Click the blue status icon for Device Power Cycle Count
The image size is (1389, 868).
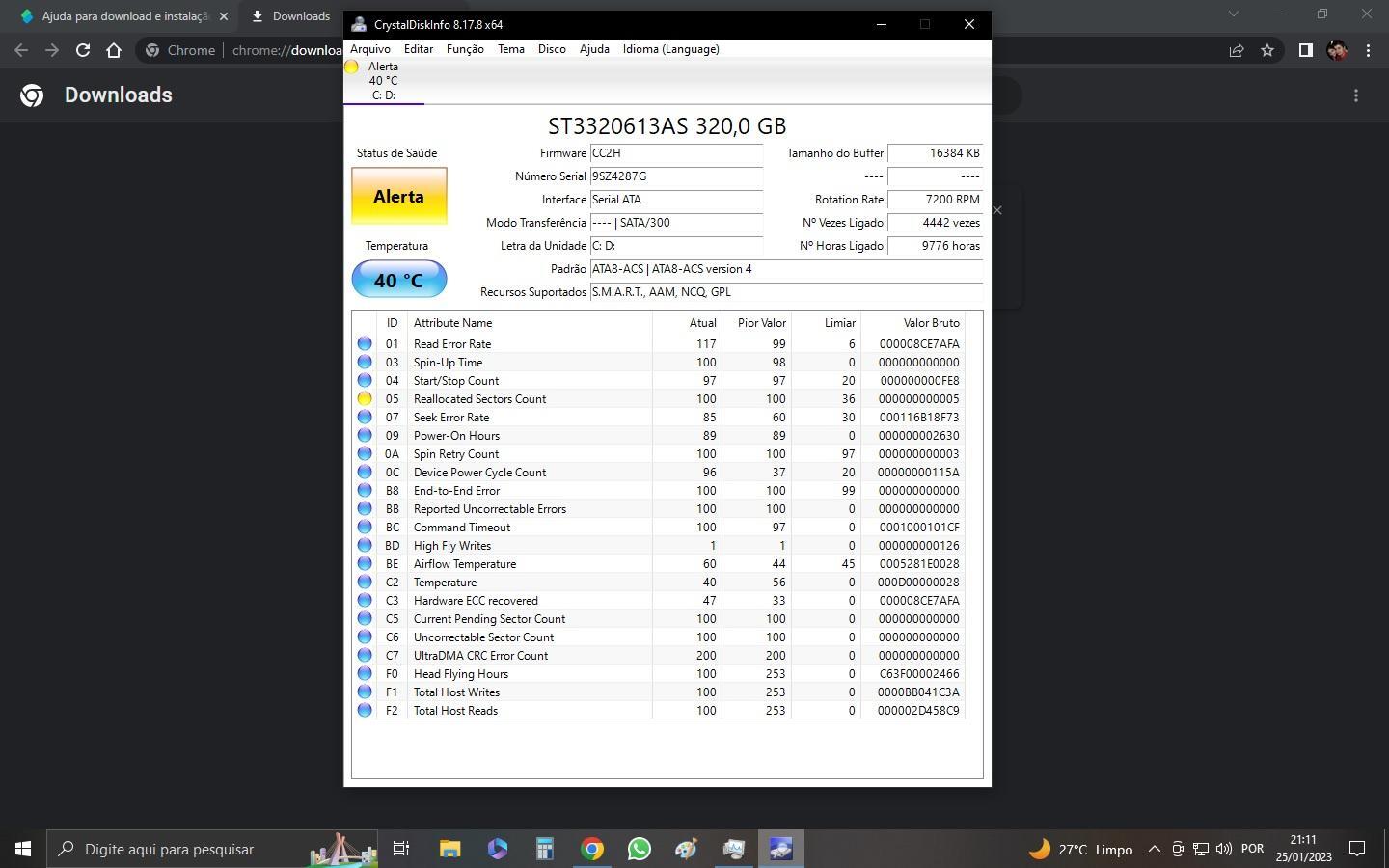tap(365, 473)
